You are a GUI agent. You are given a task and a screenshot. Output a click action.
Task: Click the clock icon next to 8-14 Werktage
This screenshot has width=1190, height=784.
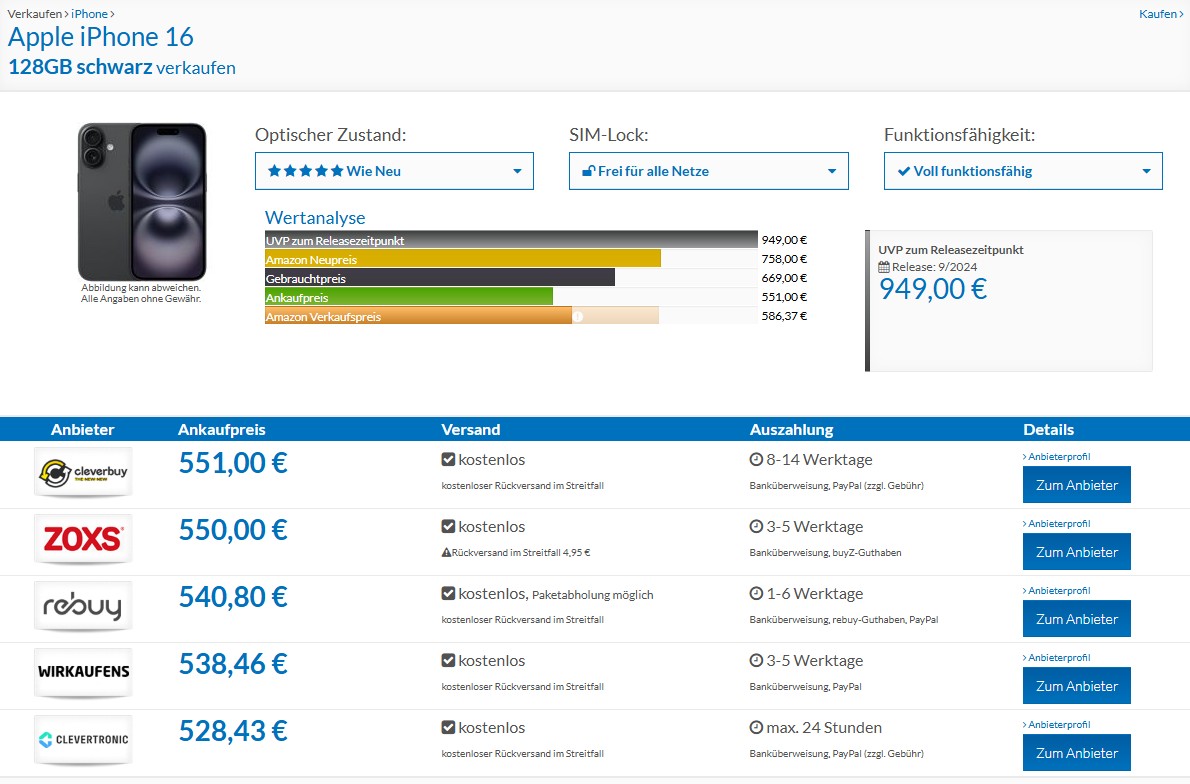756,459
